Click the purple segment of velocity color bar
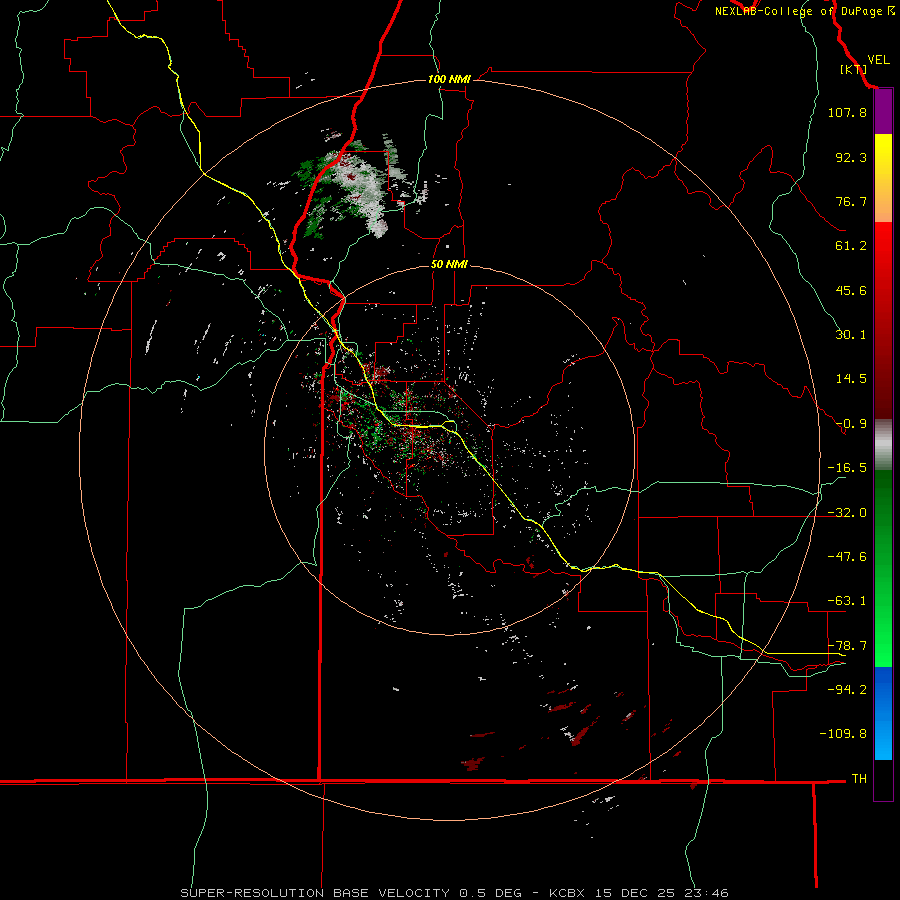Image resolution: width=900 pixels, height=900 pixels. point(883,112)
